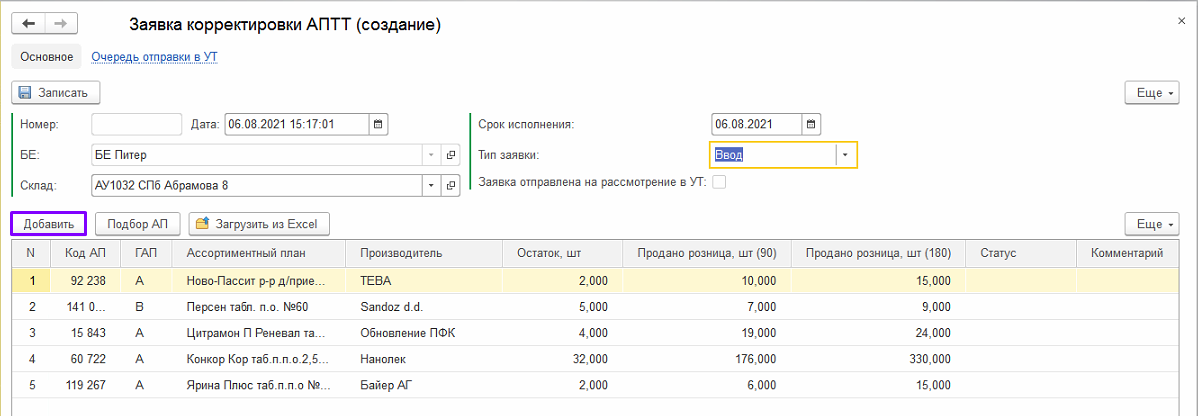Viewport: 1198px width, 416px height.
Task: Expand the Тип заявки dropdown
Action: pyautogui.click(x=845, y=155)
